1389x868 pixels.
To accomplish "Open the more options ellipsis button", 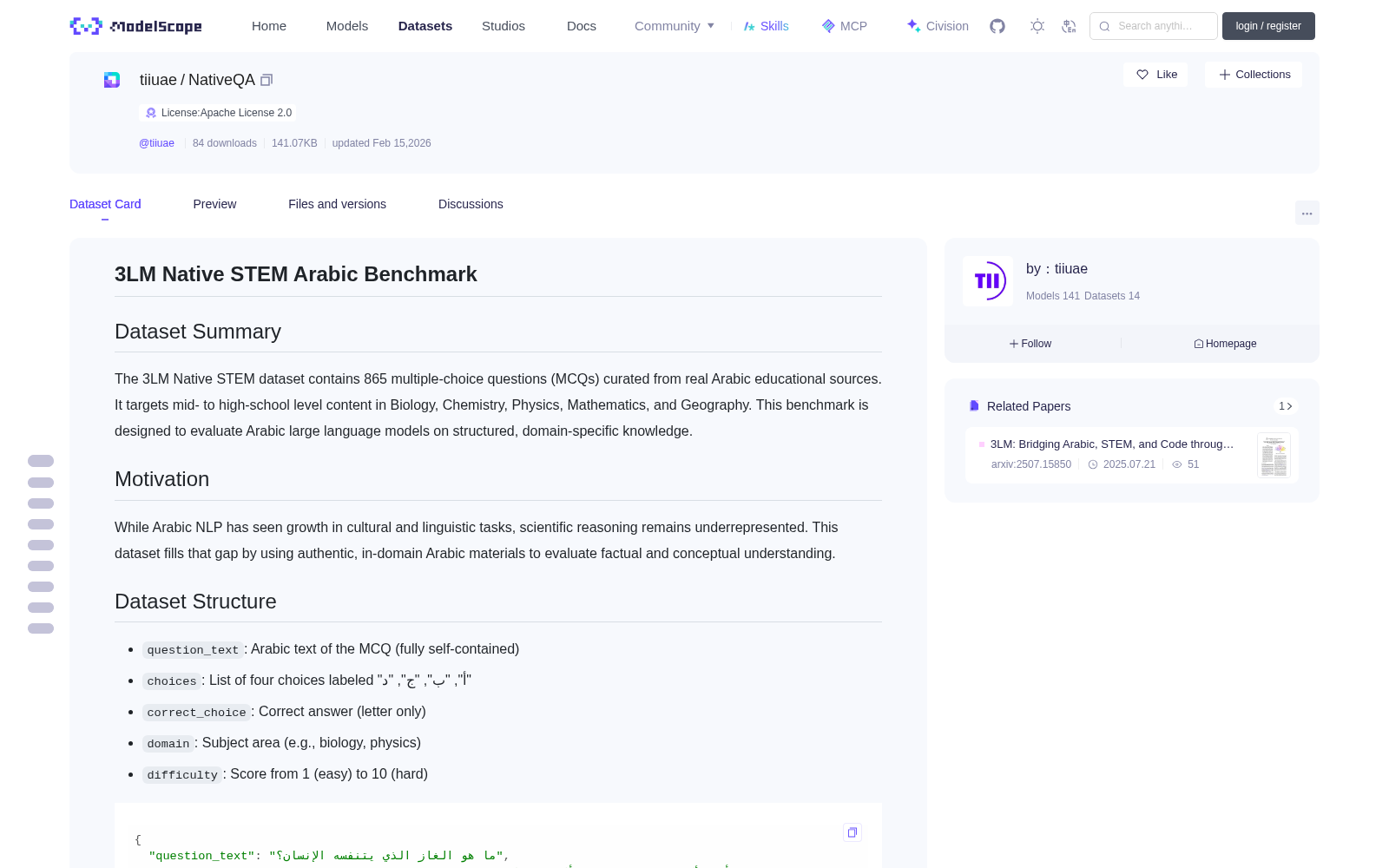I will tap(1307, 214).
